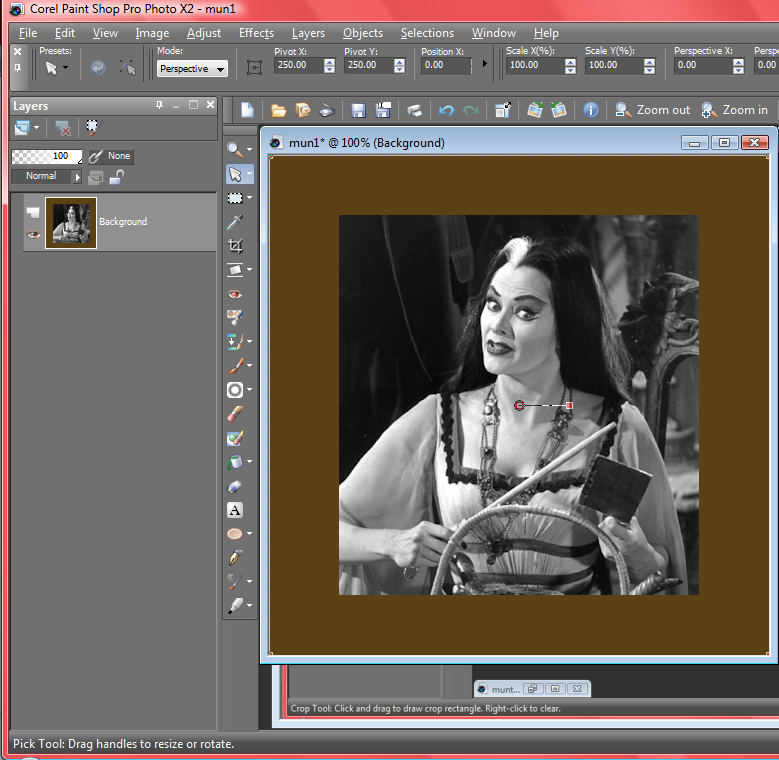Click the Save icon
This screenshot has height=760, width=779.
click(358, 110)
